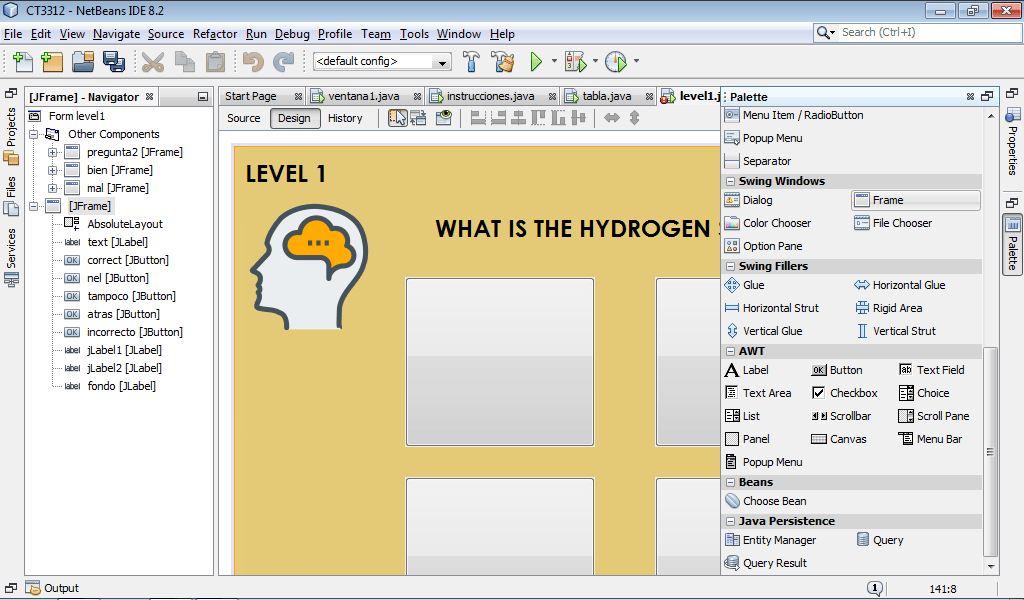Click the Preview Design eye icon
Image resolution: width=1024 pixels, height=600 pixels.
point(444,118)
